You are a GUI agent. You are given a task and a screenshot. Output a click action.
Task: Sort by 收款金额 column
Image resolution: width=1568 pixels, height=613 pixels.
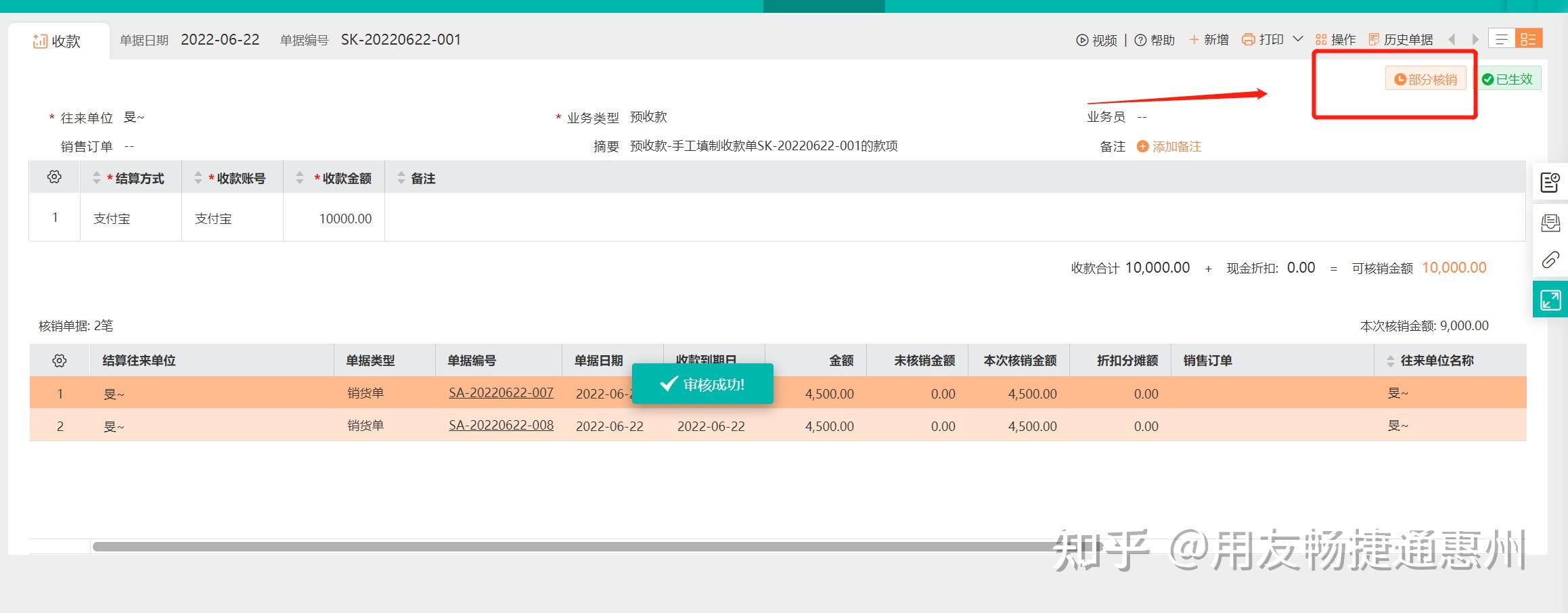coord(300,178)
